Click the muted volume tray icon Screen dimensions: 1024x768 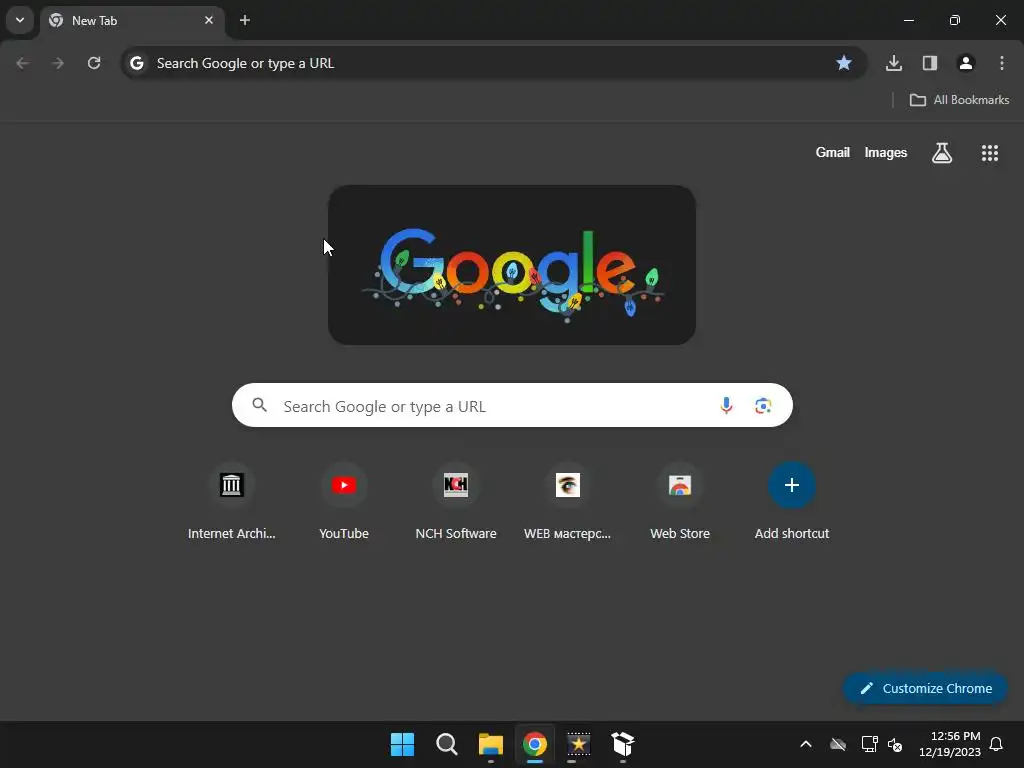(895, 744)
